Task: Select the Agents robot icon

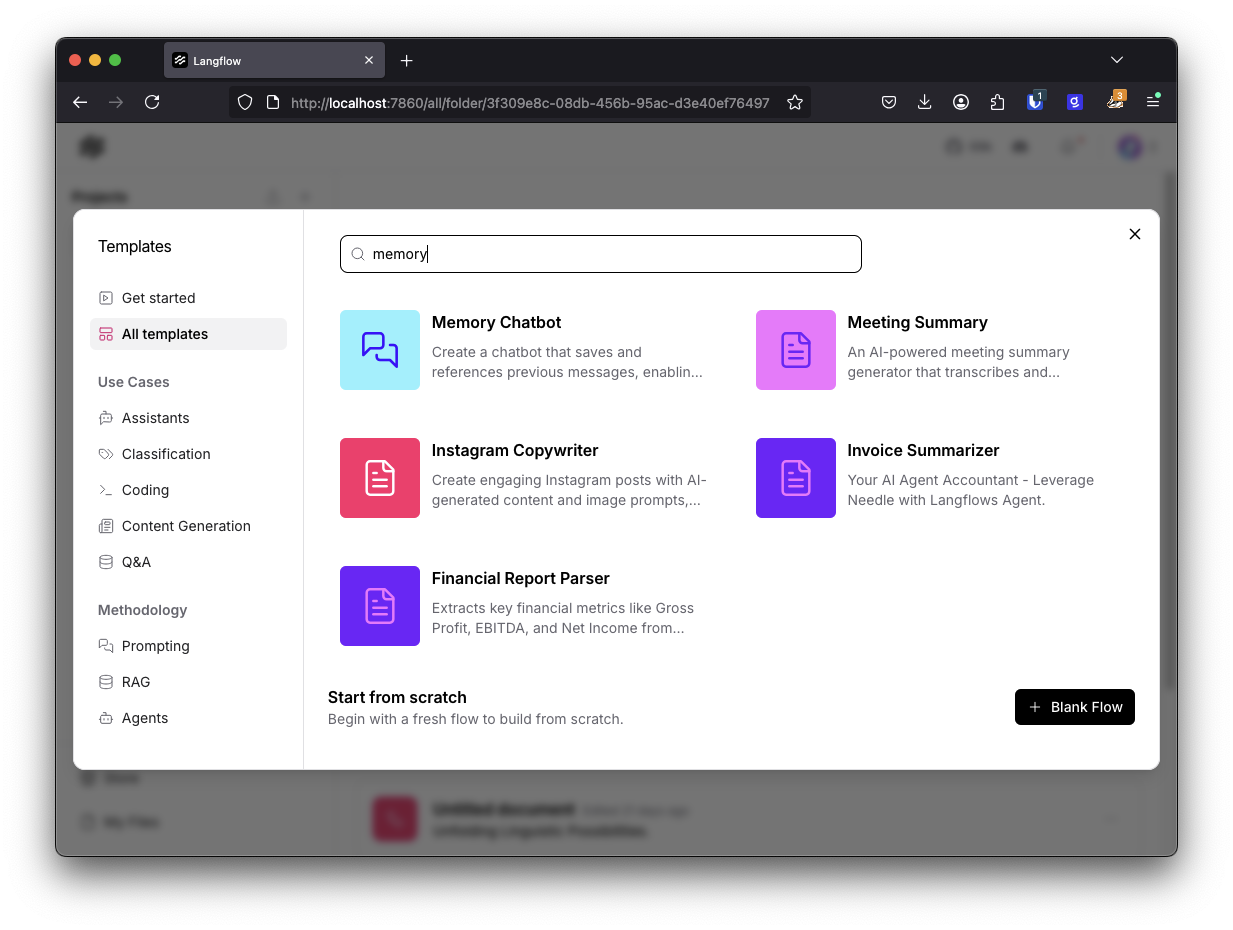Action: tap(106, 718)
